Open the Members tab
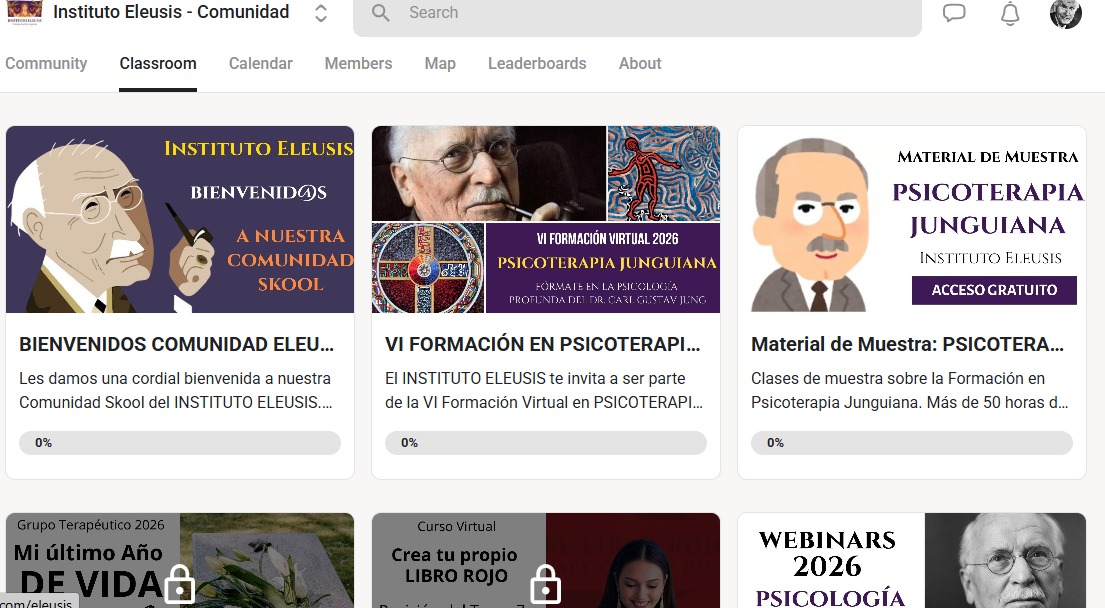Image resolution: width=1105 pixels, height=608 pixels. click(x=358, y=63)
